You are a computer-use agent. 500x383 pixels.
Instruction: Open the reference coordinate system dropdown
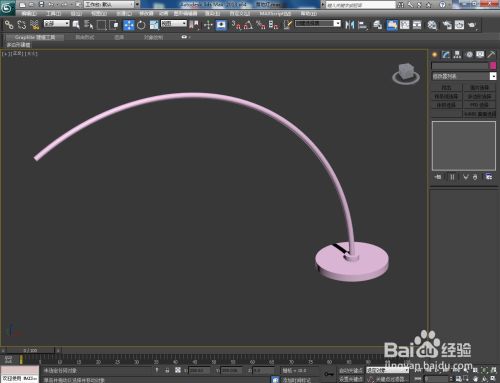click(174, 24)
